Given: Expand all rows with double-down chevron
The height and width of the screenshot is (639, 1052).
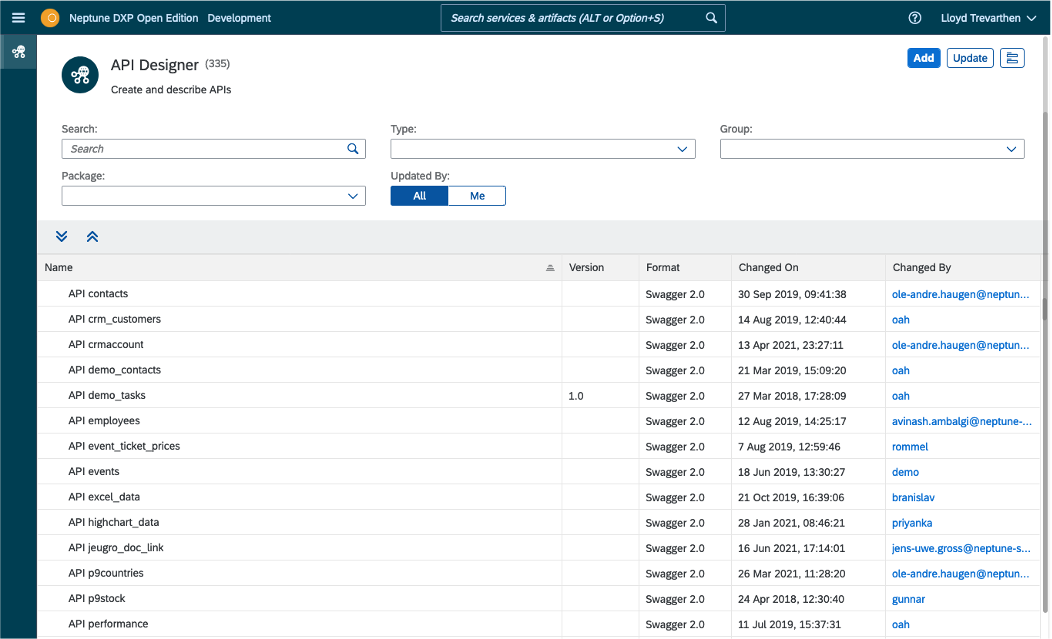Looking at the screenshot, I should click(x=62, y=237).
